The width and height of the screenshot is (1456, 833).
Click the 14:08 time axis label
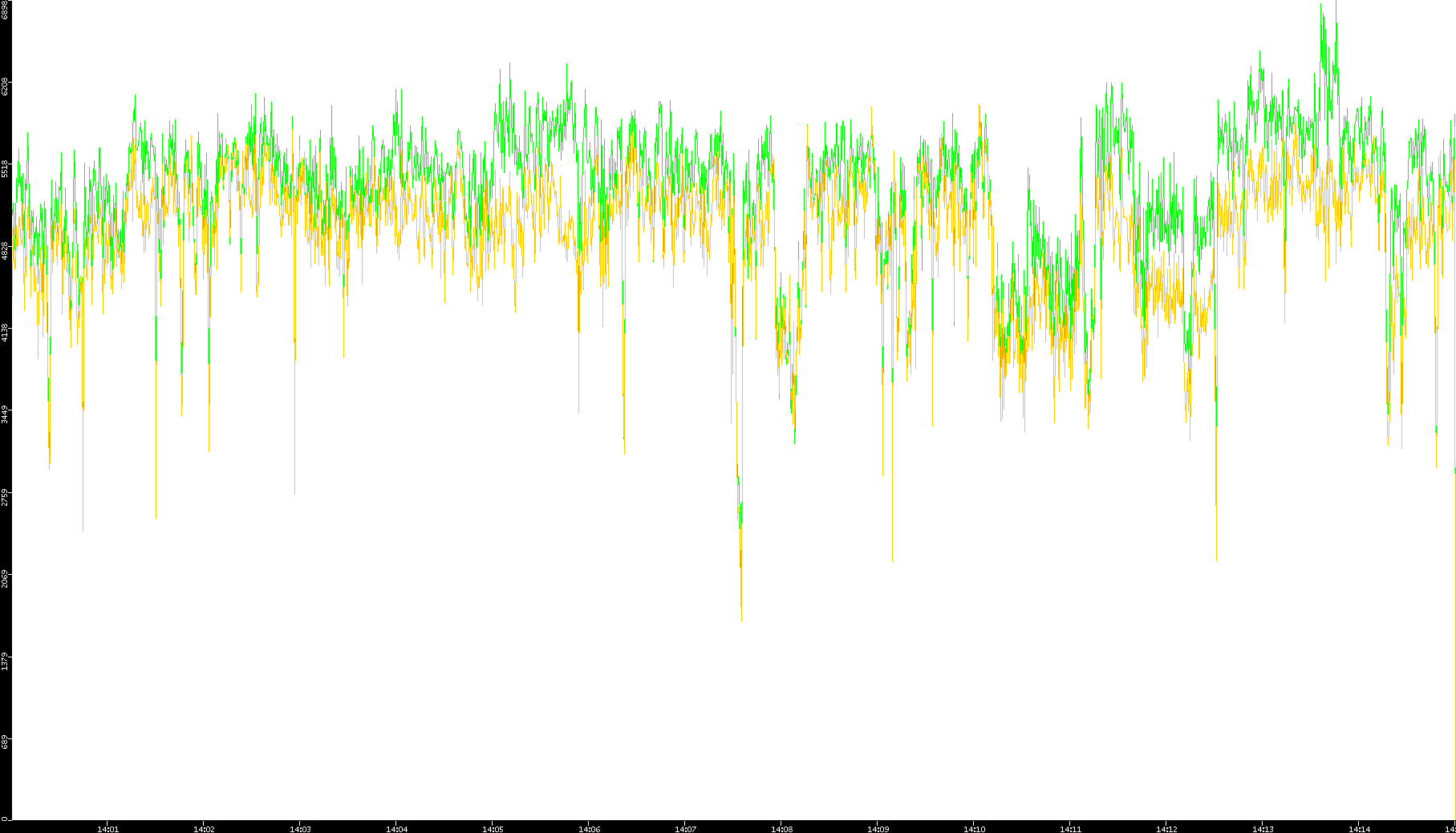[x=781, y=829]
